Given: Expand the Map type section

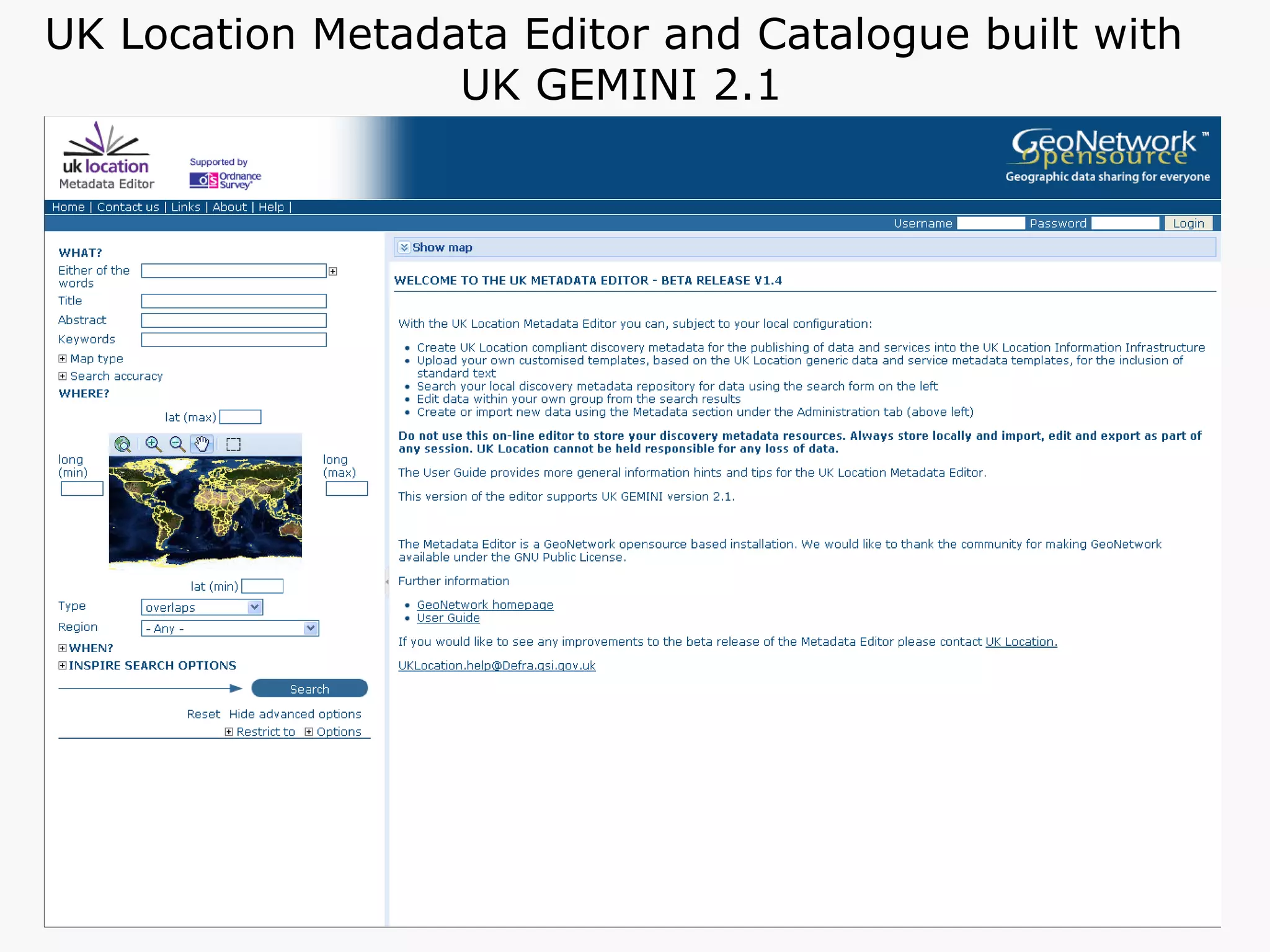Looking at the screenshot, I should point(62,358).
